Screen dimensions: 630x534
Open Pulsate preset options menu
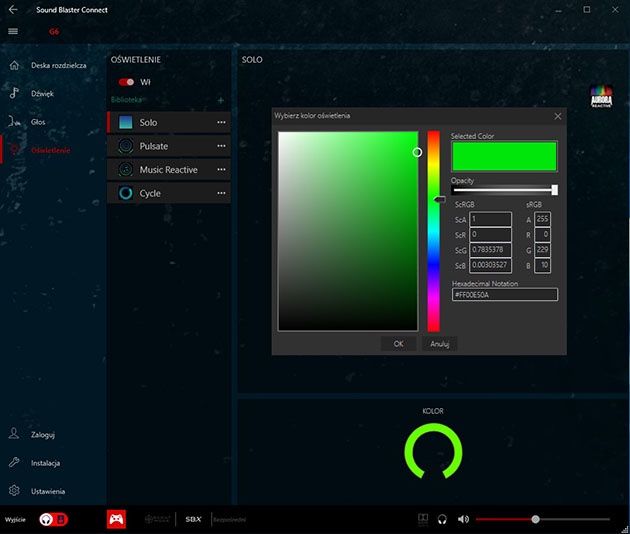tap(221, 146)
